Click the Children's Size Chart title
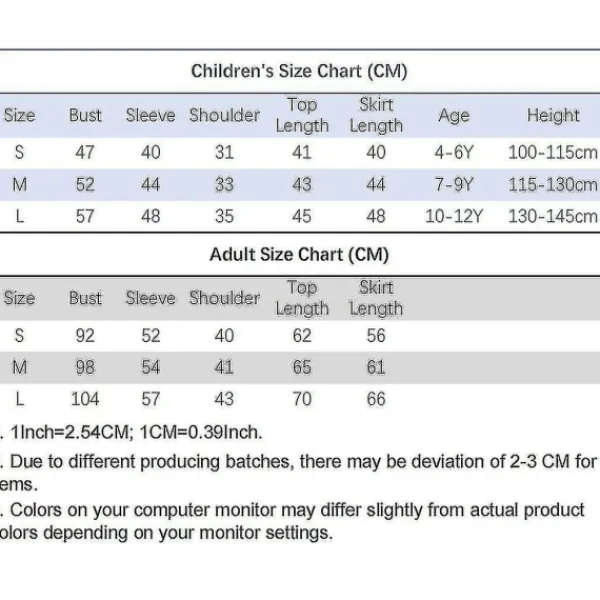 (x=299, y=71)
